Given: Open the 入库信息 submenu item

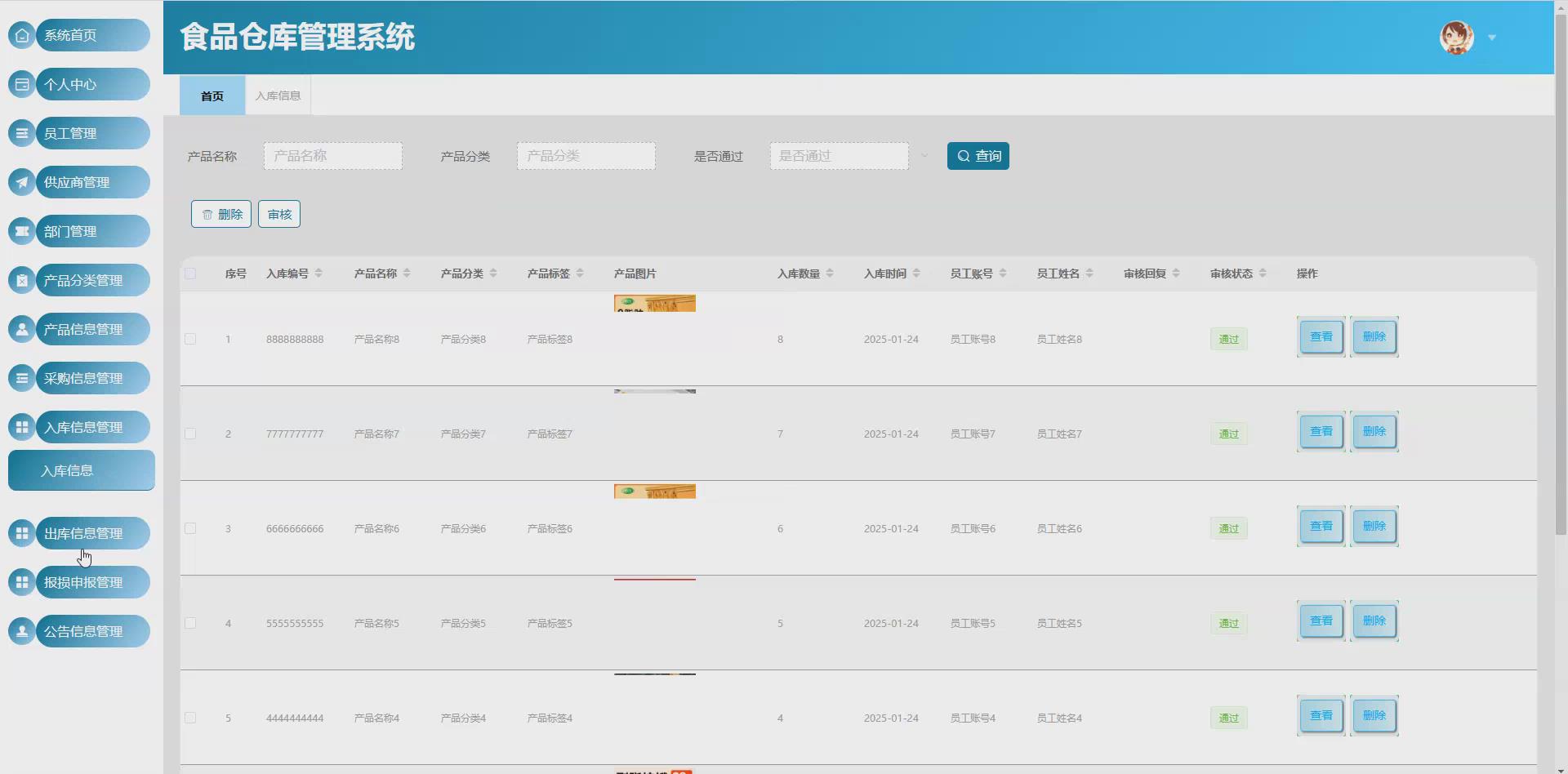Looking at the screenshot, I should (x=82, y=470).
